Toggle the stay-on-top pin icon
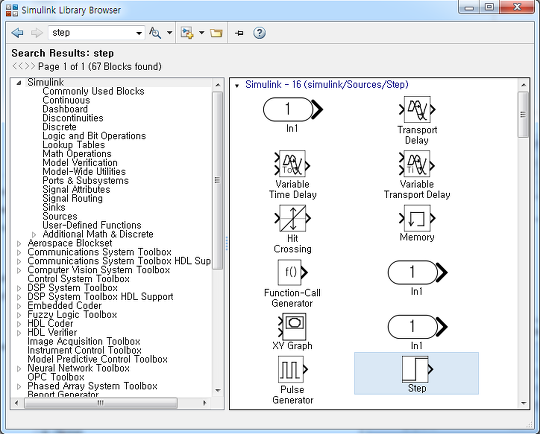 click(239, 33)
